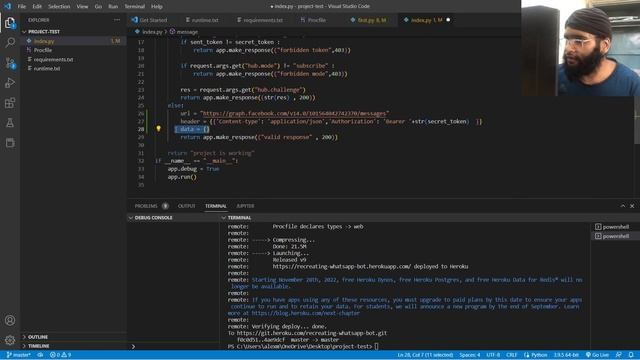Expand the TIMELINE section
Viewport: 640px width, 360px height.
(73, 346)
